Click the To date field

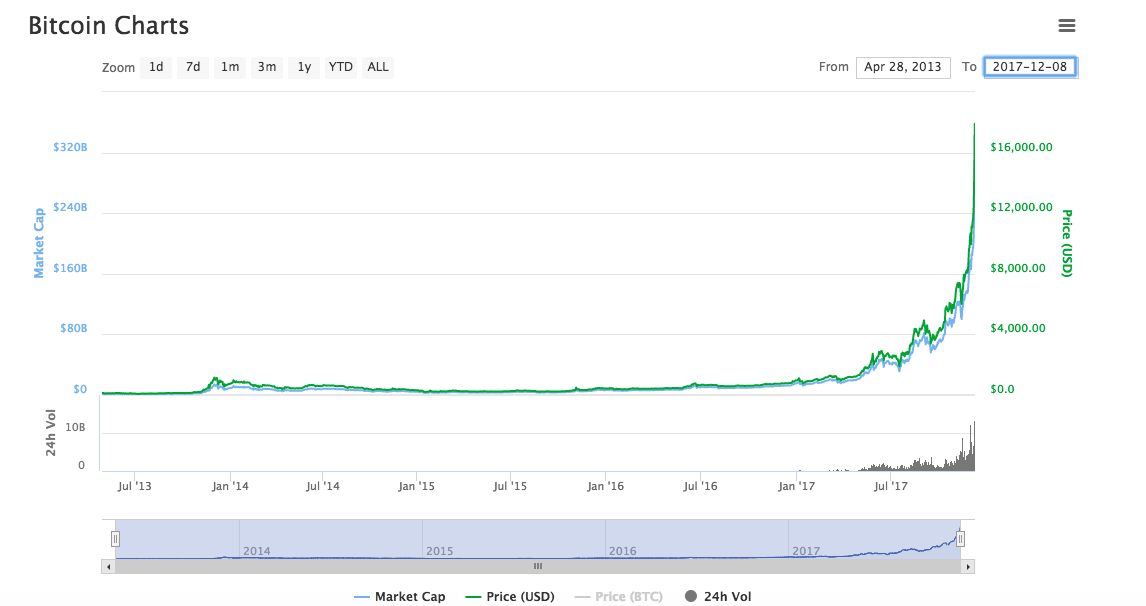coord(1030,67)
